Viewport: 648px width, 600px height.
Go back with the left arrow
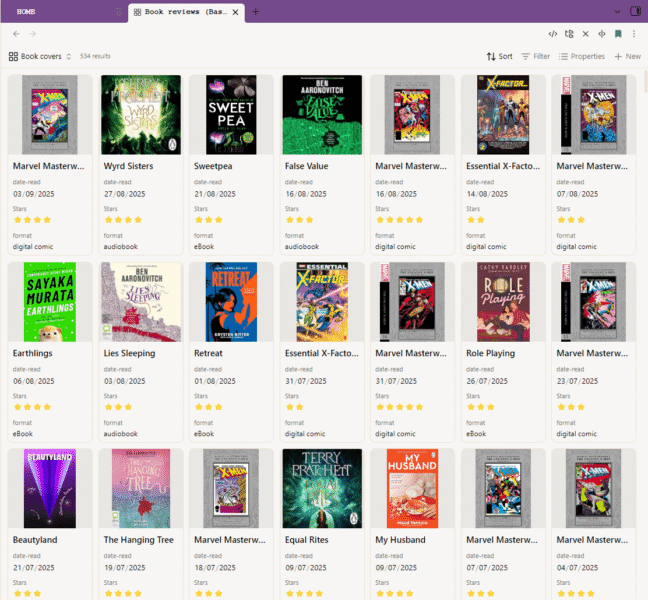pyautogui.click(x=14, y=34)
